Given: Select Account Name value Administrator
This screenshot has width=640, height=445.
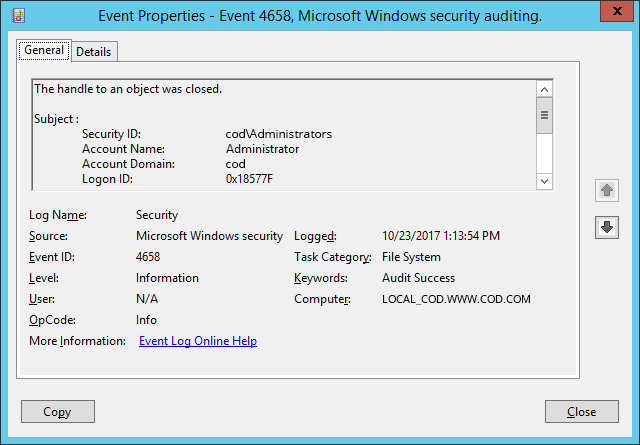Looking at the screenshot, I should click(x=262, y=149).
